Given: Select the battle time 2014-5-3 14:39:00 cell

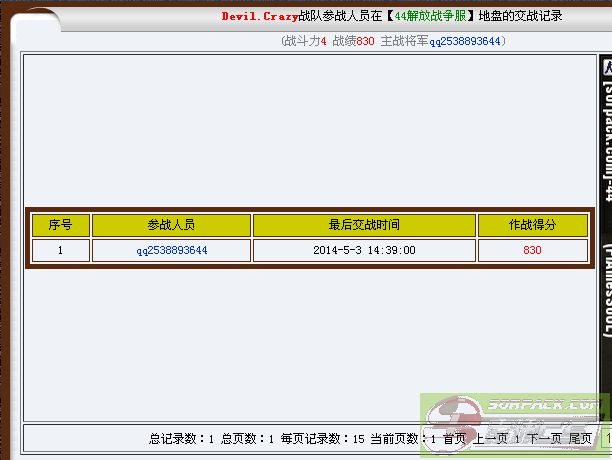Looking at the screenshot, I should point(364,250).
